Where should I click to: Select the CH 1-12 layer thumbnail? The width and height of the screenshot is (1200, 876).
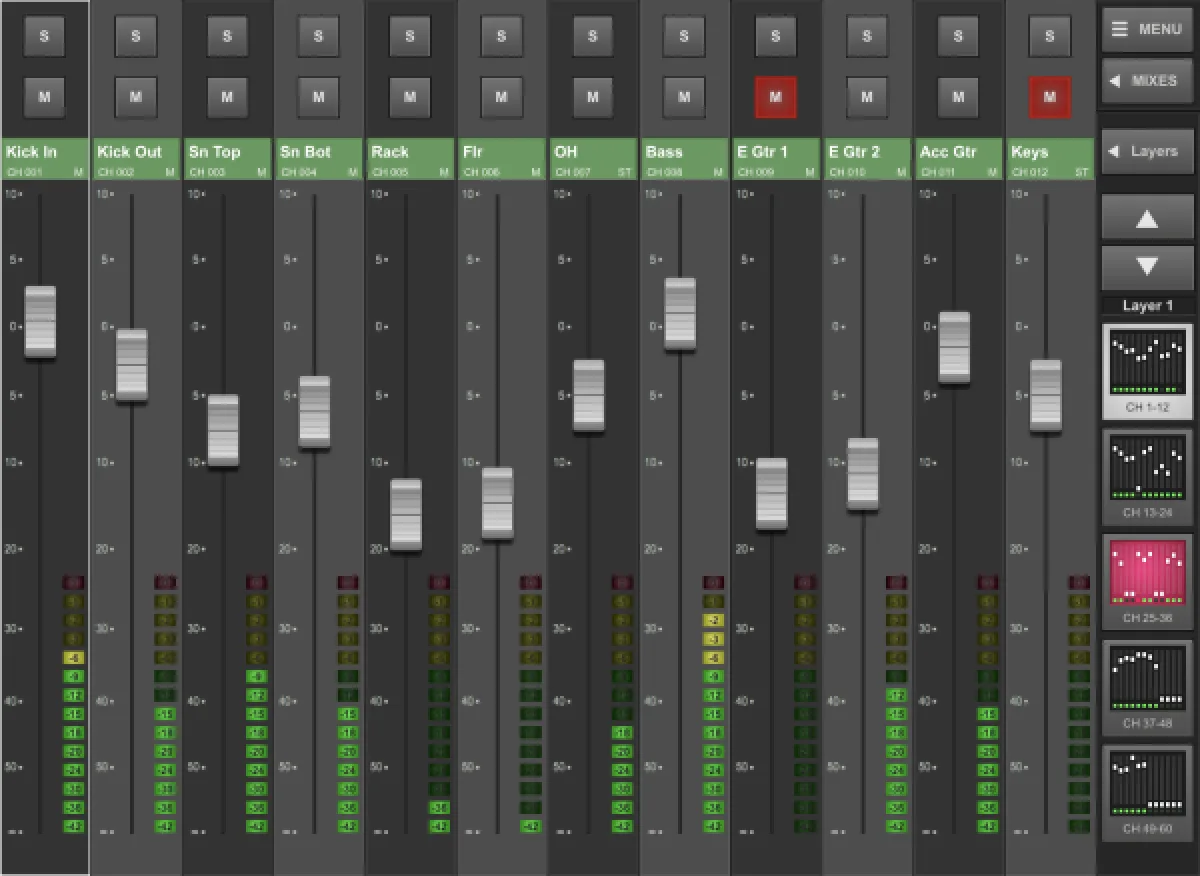click(1147, 370)
